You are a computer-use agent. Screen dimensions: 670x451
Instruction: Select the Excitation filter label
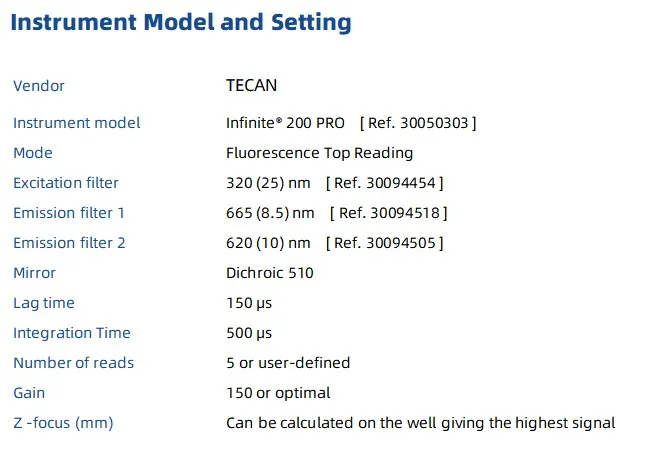click(66, 183)
